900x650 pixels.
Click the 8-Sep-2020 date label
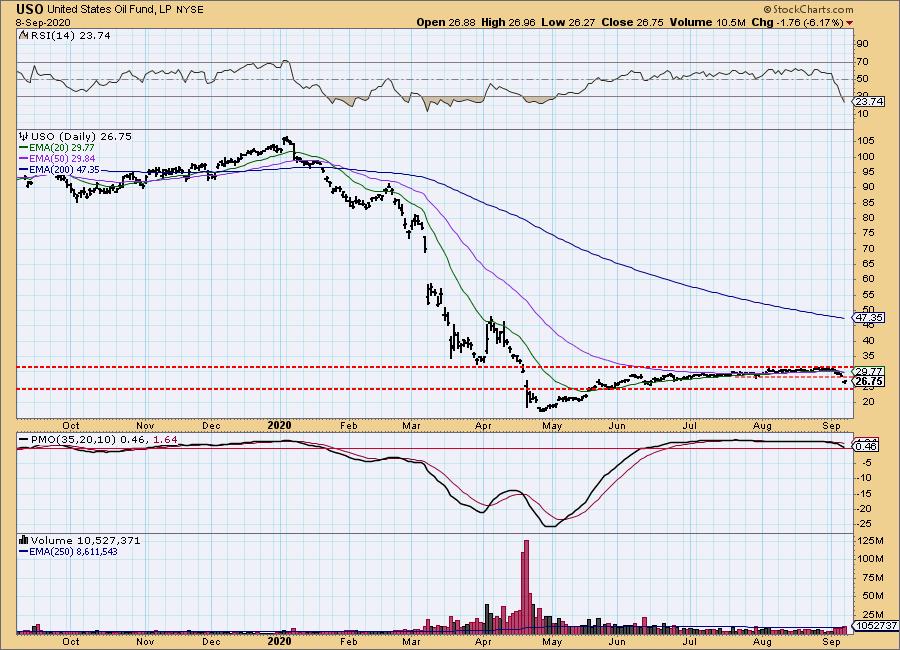43,22
